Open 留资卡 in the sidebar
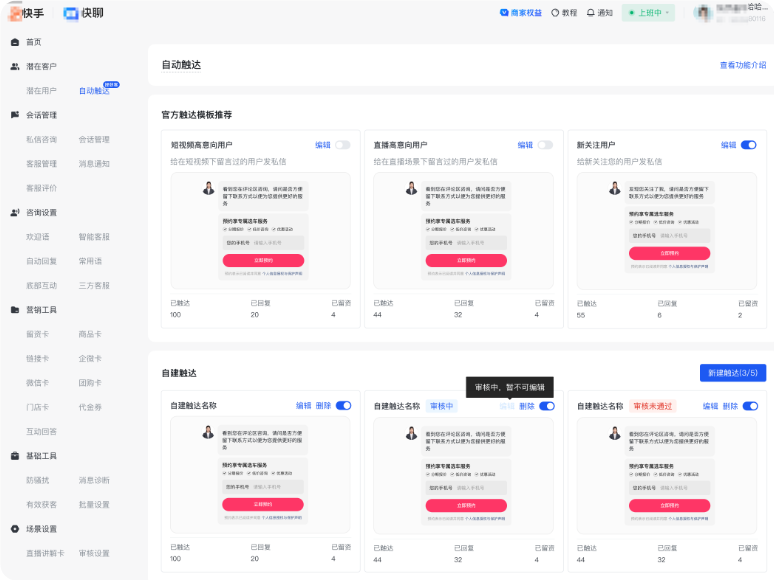Image resolution: width=774 pixels, height=580 pixels. pos(38,334)
